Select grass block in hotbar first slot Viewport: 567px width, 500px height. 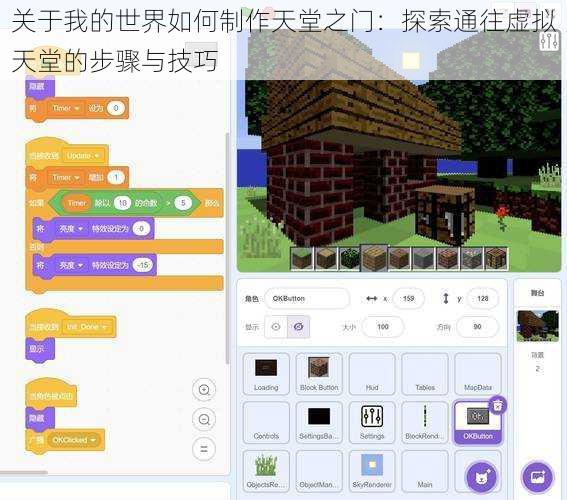point(302,259)
